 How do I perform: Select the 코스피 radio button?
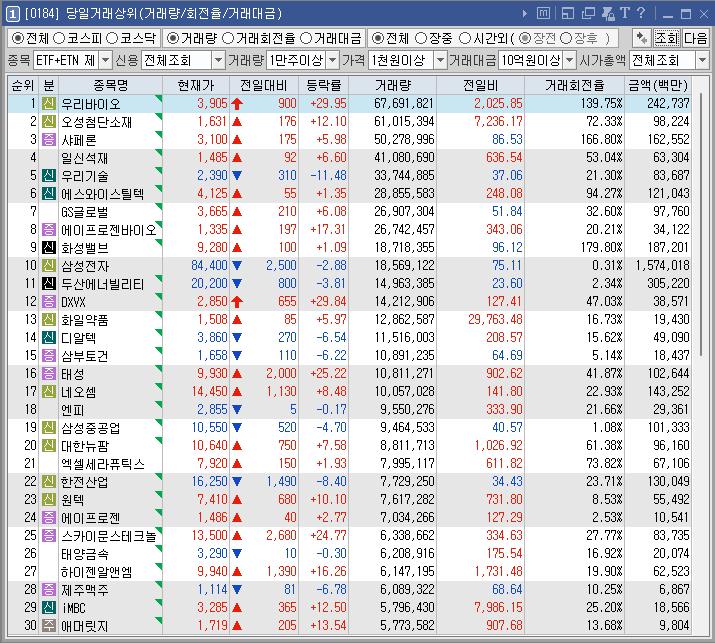click(59, 39)
